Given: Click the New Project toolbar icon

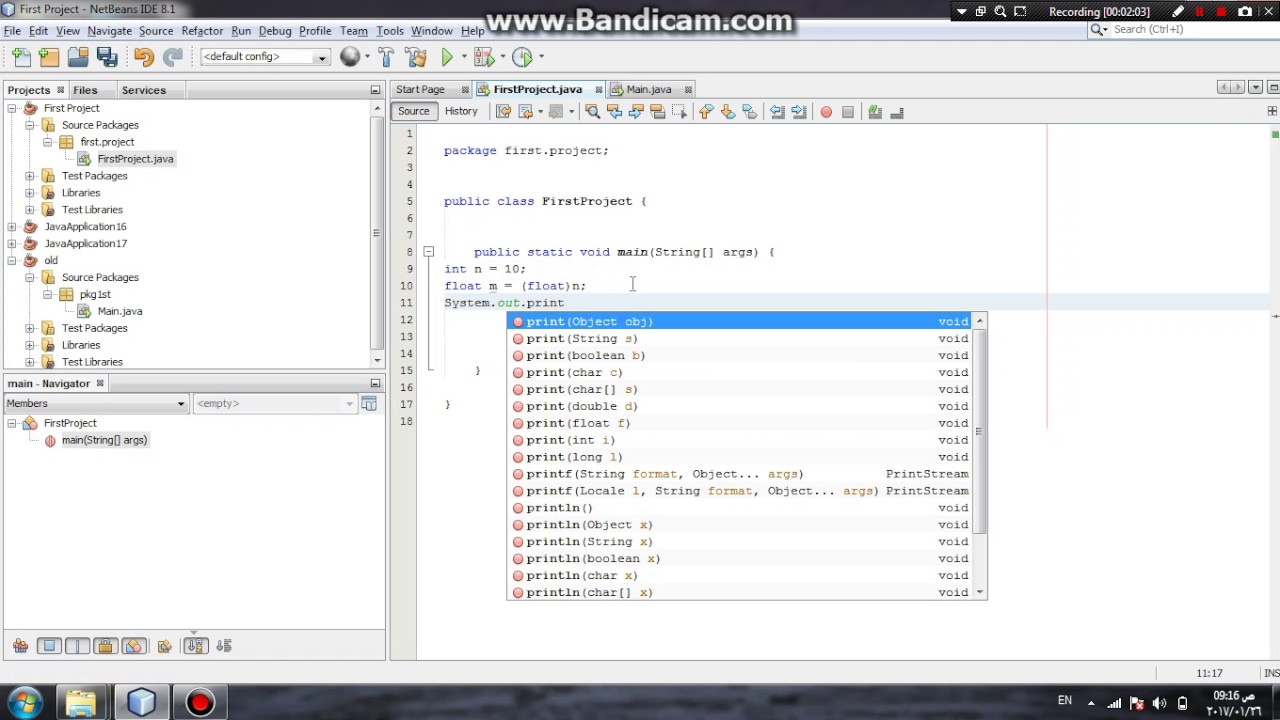Looking at the screenshot, I should tap(49, 57).
